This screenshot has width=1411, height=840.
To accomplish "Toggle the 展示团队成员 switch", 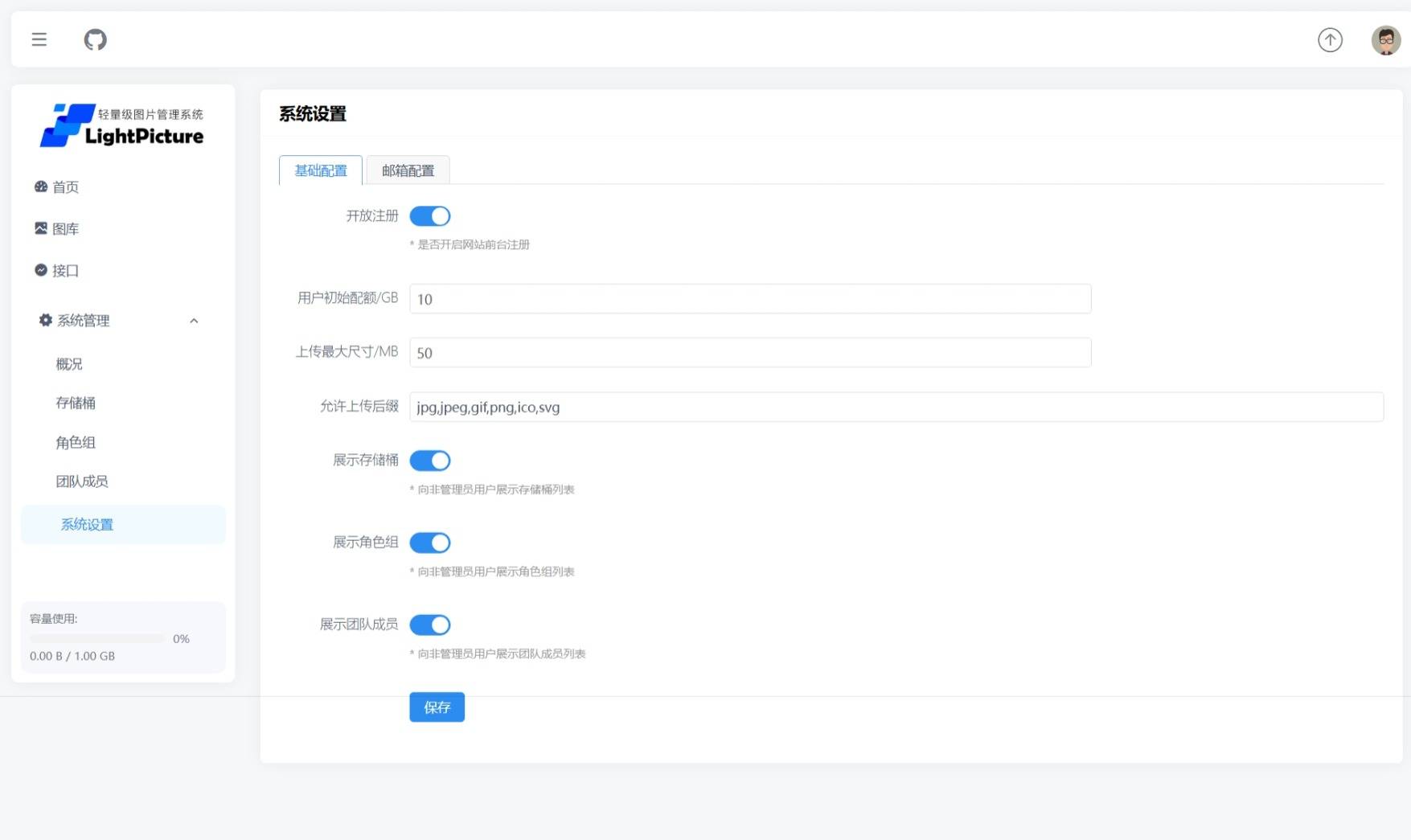I will [430, 625].
